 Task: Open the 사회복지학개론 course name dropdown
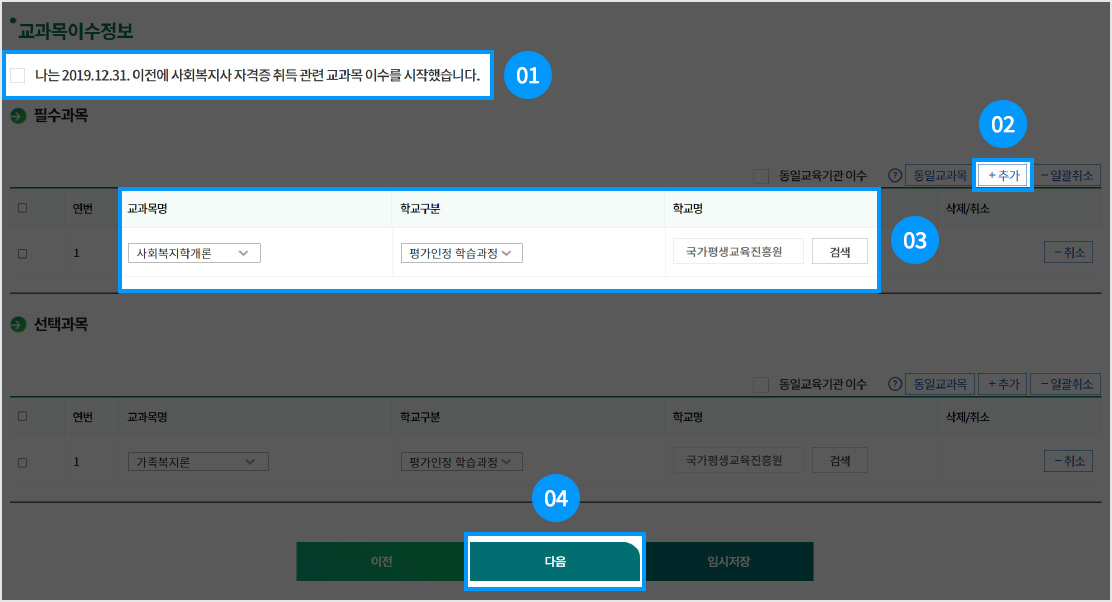[x=194, y=253]
